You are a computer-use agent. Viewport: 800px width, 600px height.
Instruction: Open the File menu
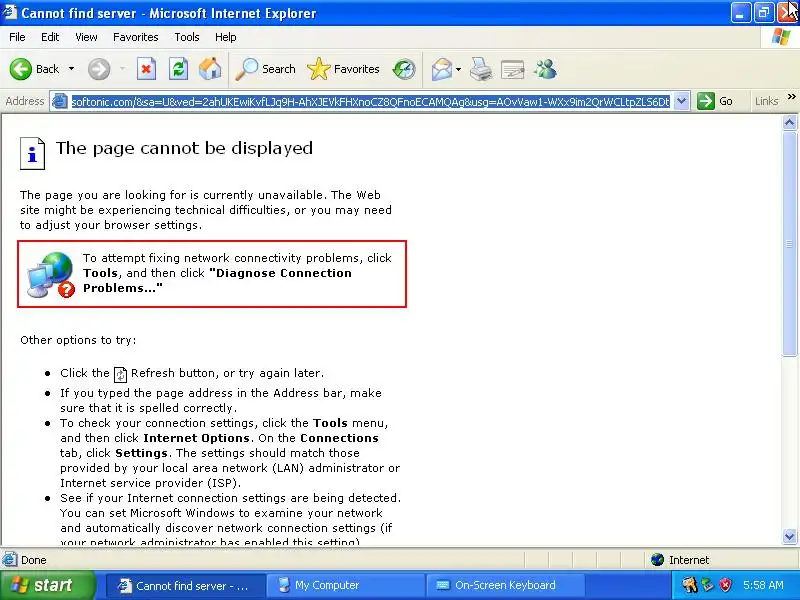tap(17, 37)
